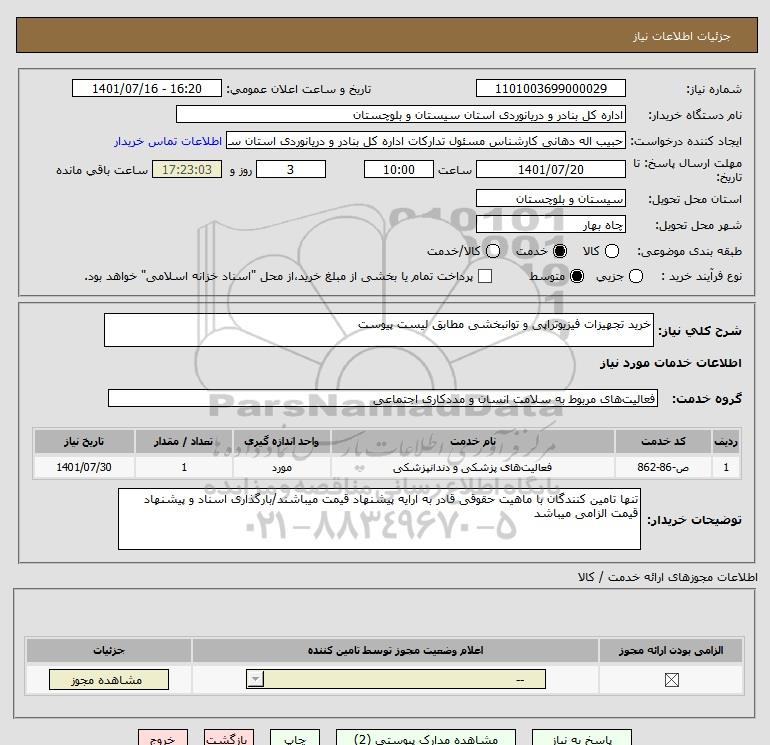This screenshot has height=745, width=770.
Task: Open اطلاعات تماس خریدار link
Action: pos(168,141)
